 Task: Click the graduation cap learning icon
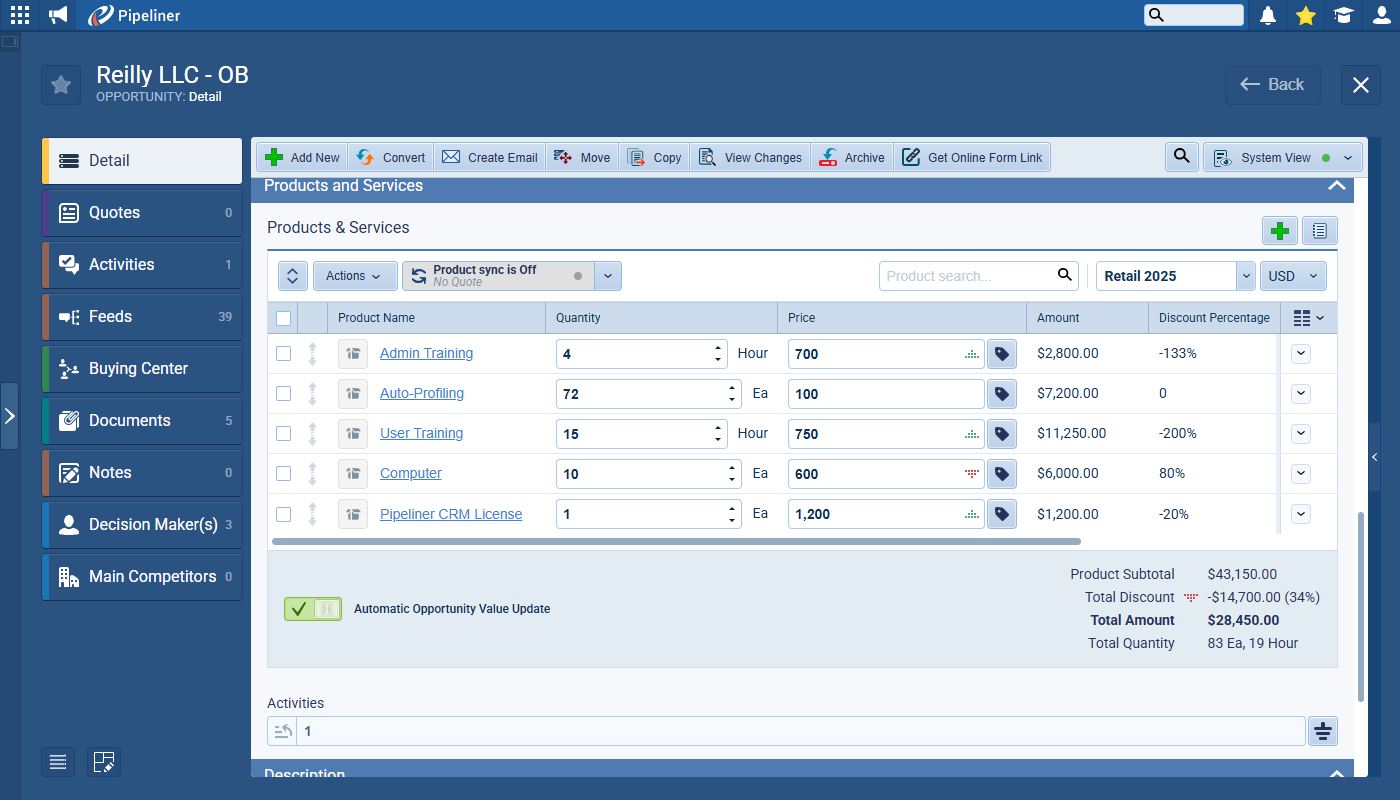(x=1343, y=15)
